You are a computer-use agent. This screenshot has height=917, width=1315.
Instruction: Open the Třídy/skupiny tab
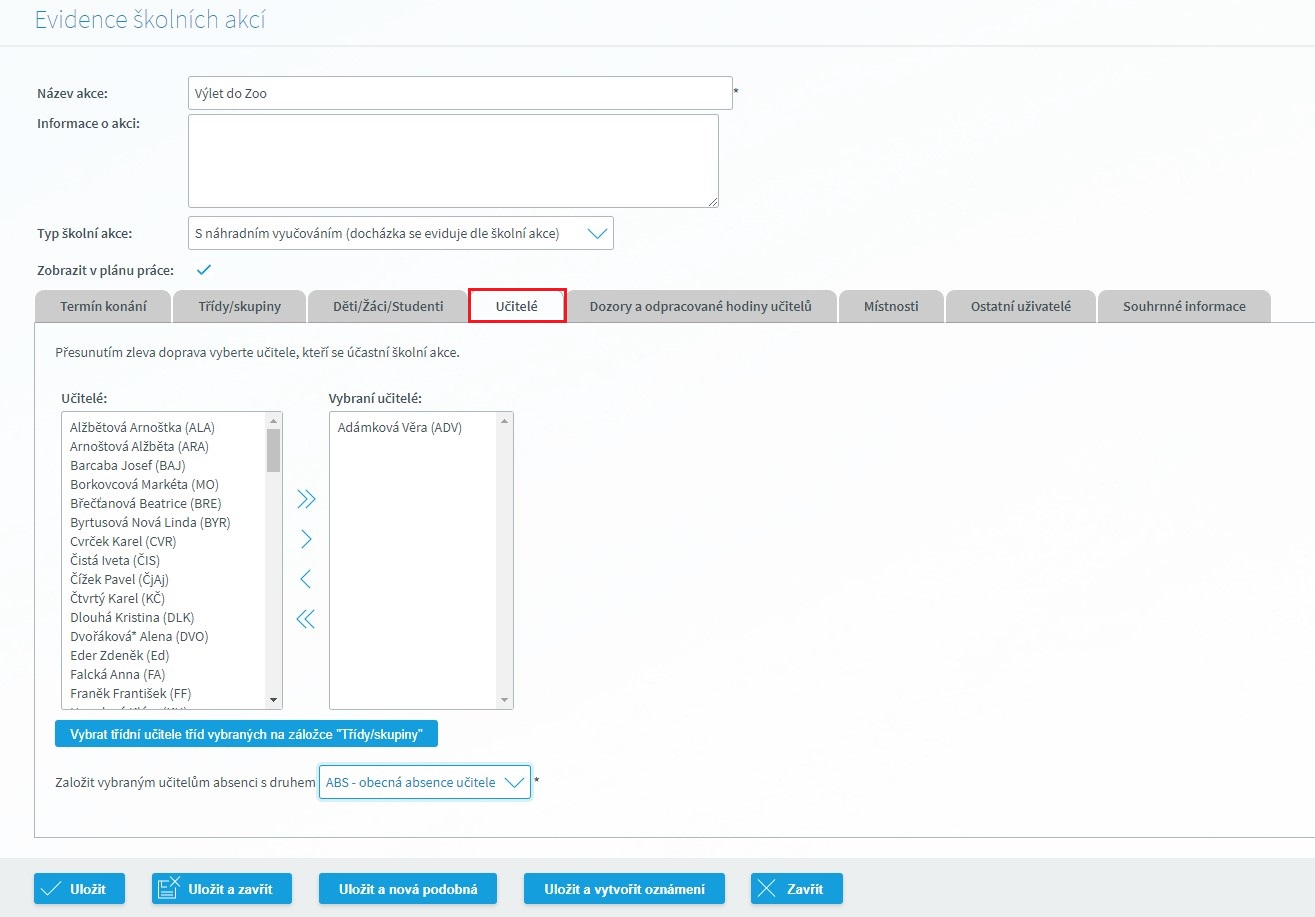pos(239,306)
